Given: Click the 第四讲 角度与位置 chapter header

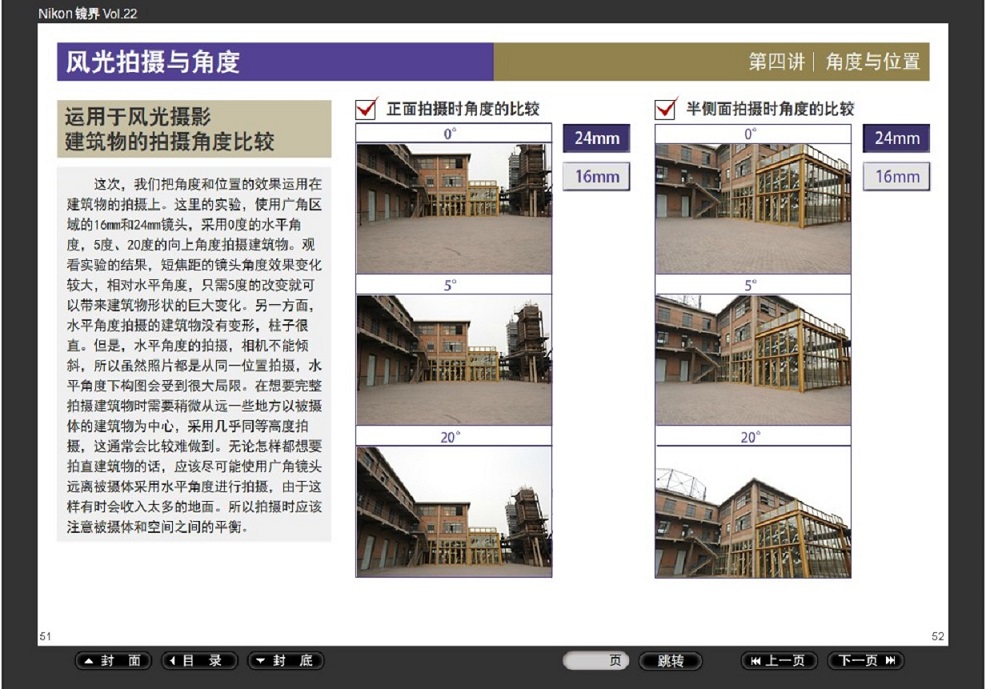Looking at the screenshot, I should 834,62.
